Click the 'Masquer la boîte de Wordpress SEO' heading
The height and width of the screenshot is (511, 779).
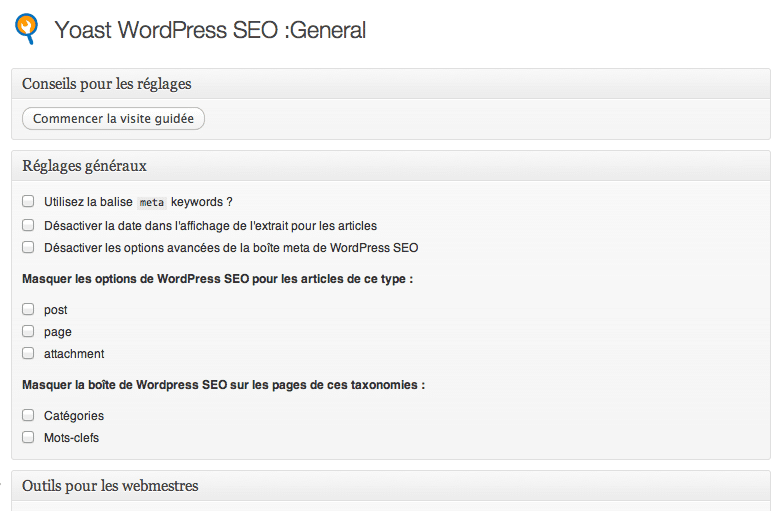click(x=224, y=385)
